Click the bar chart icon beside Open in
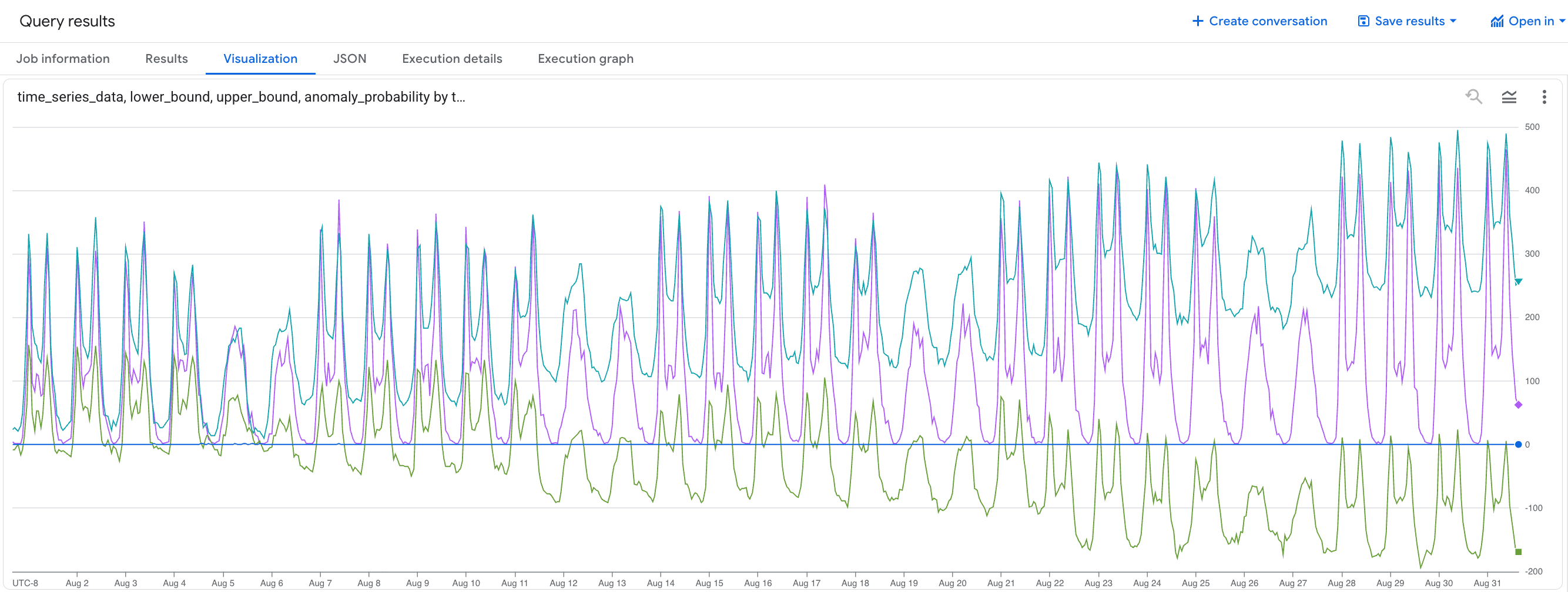The width and height of the screenshot is (1568, 592). tap(1497, 20)
